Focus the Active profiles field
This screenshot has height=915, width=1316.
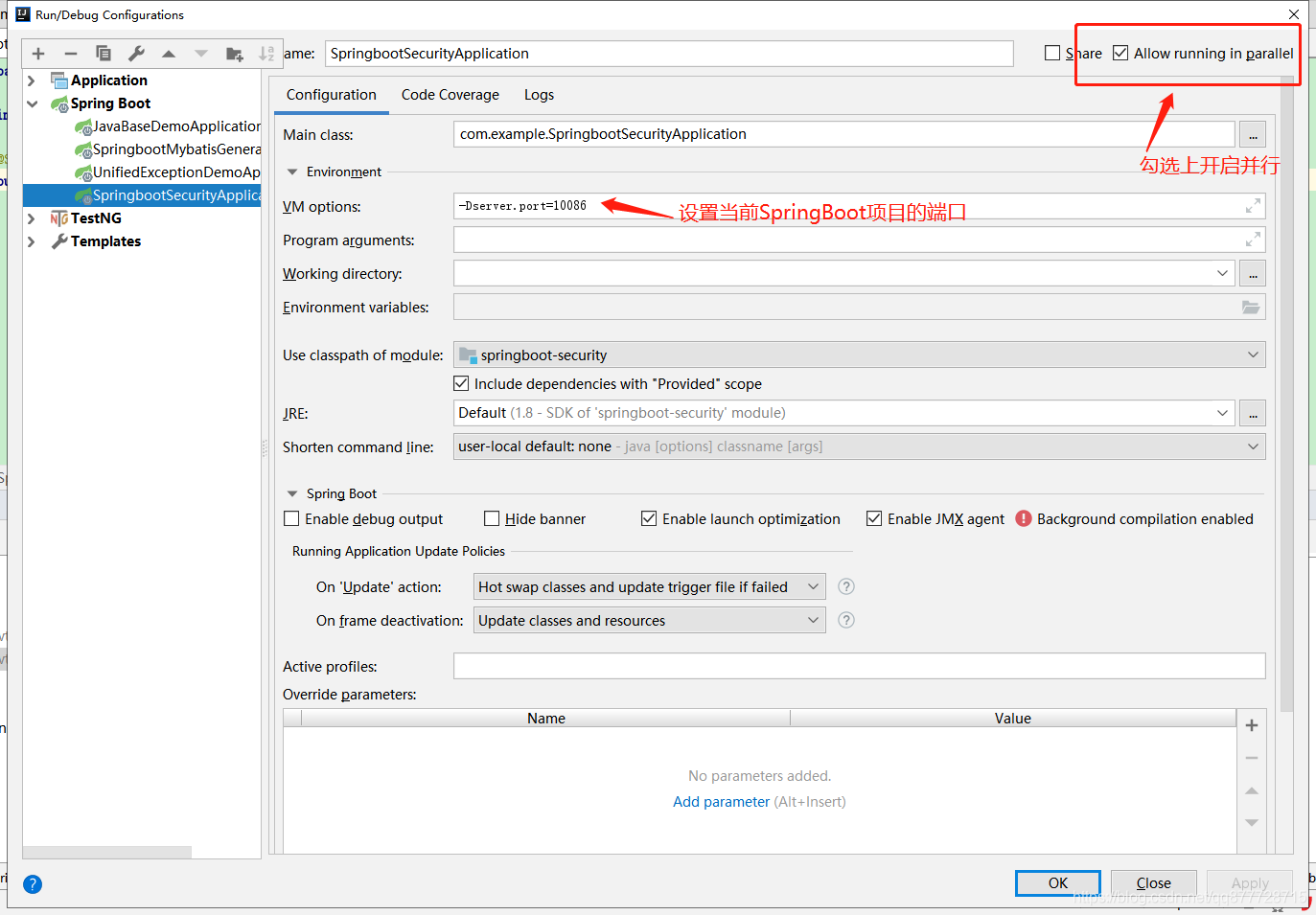pyautogui.click(x=860, y=666)
